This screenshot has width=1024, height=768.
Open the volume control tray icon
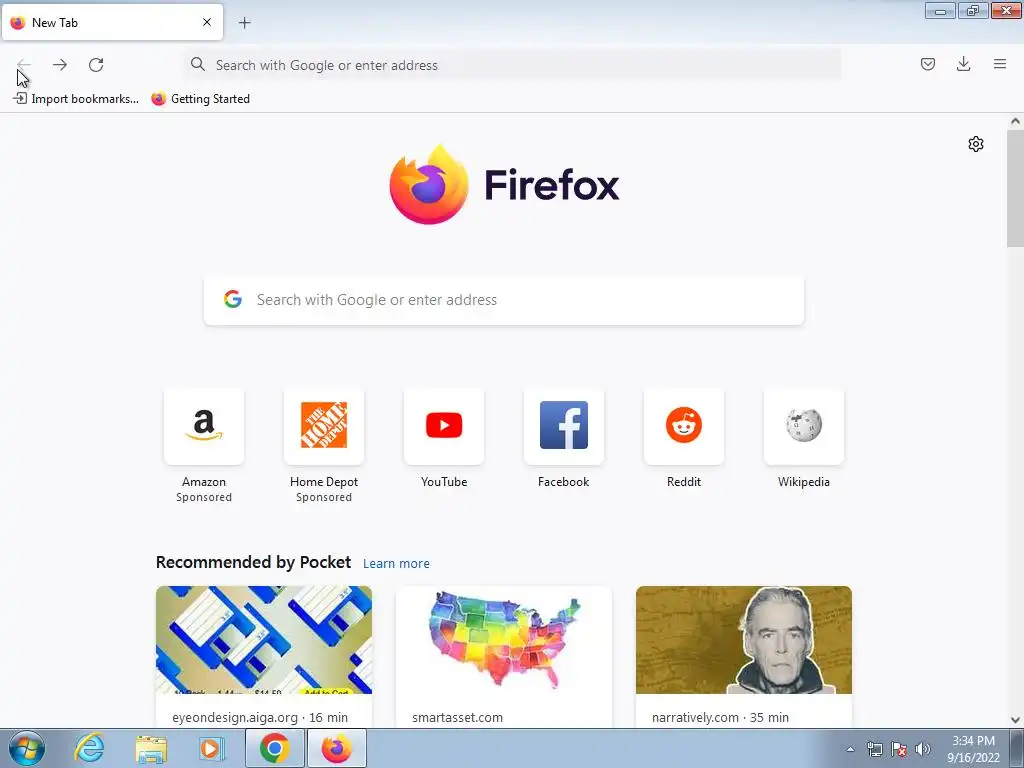pyautogui.click(x=922, y=749)
